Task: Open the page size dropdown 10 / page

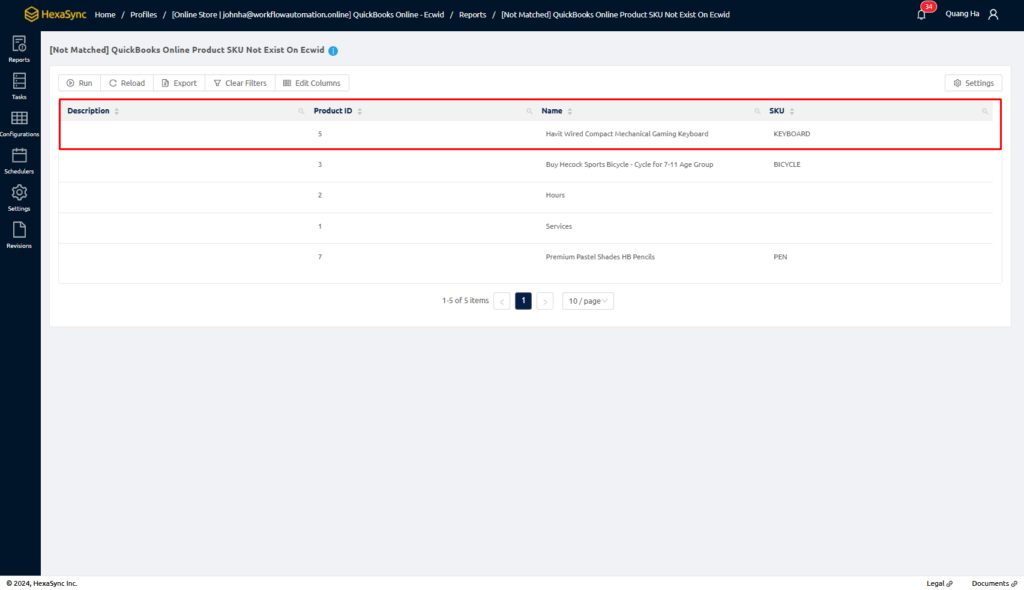Action: 588,301
